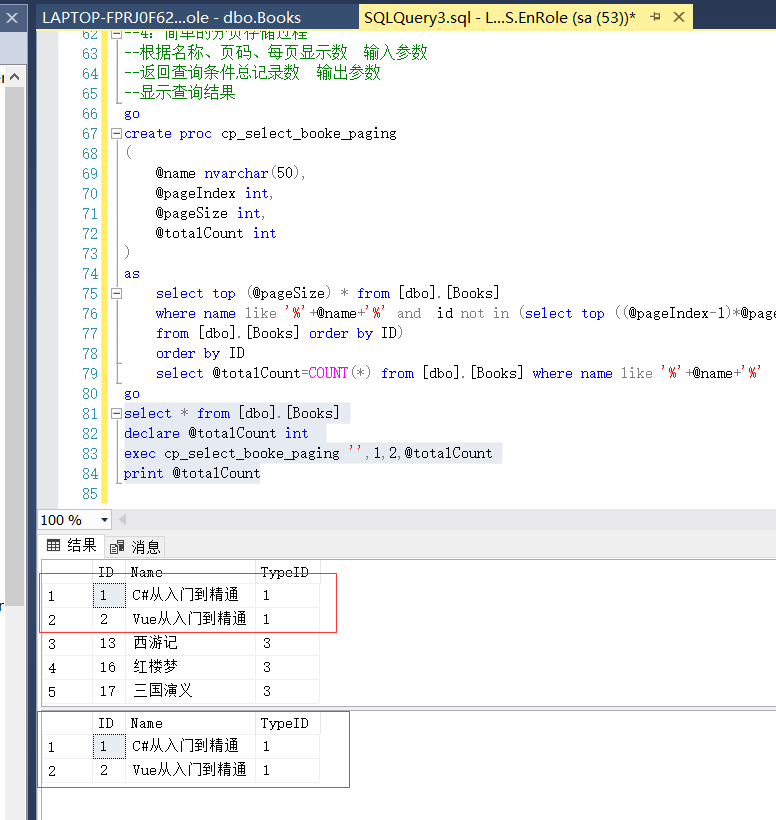Click the TypeID header in first grid
The width and height of the screenshot is (776, 820).
click(x=288, y=572)
